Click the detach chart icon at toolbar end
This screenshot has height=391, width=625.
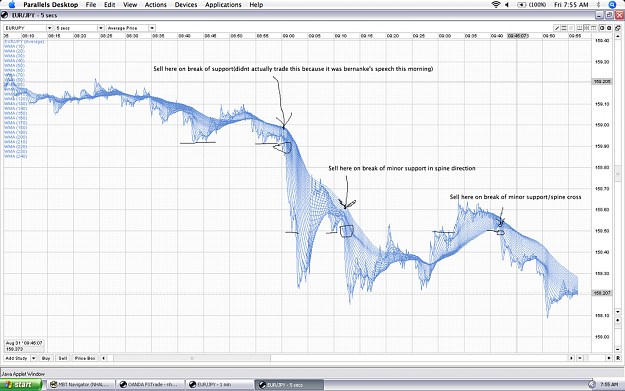[618, 28]
